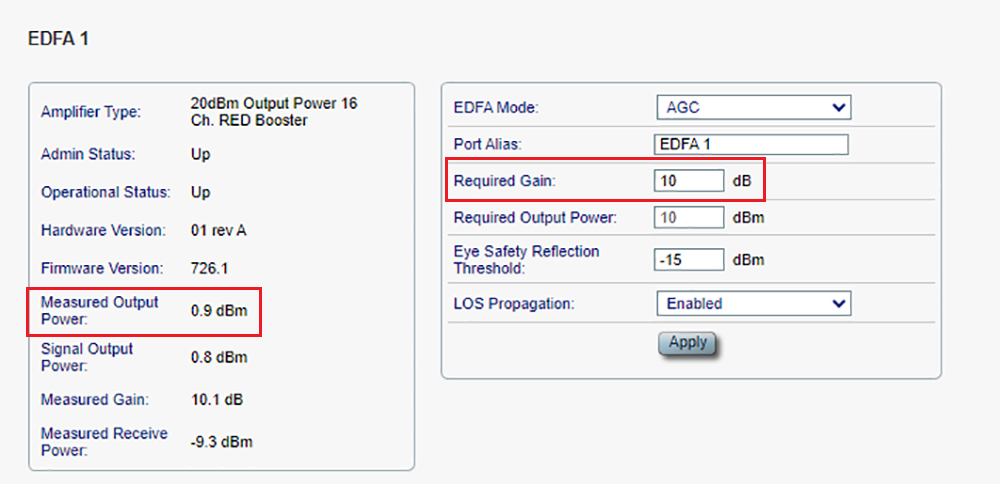Open the EDFA Mode dropdown

coord(752,107)
